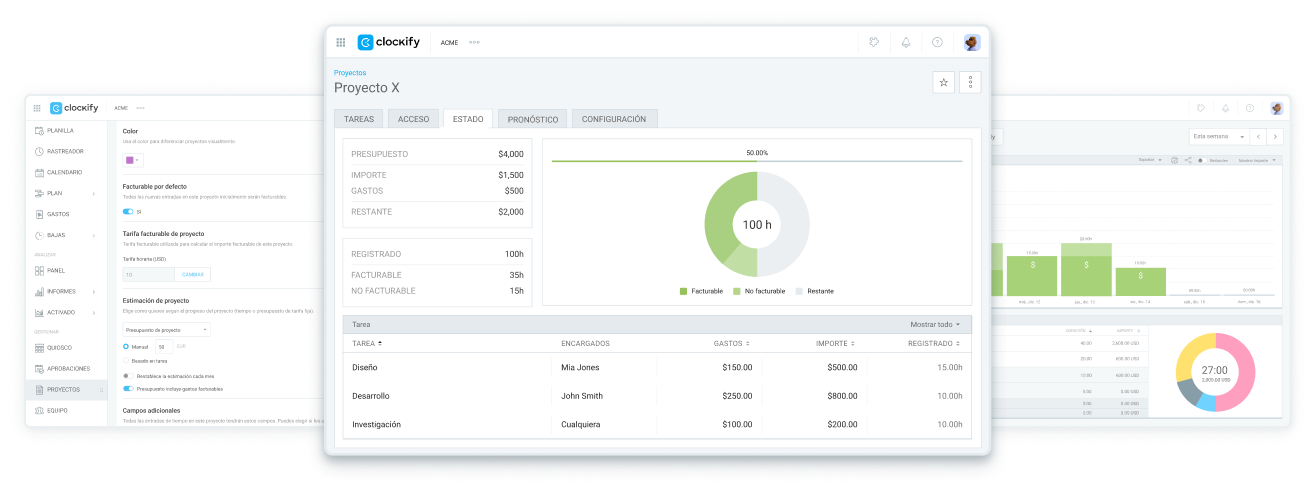Screen dimensions: 1316x486
Task: Open the three-dot menu for Proyecto X
Action: click(x=970, y=83)
